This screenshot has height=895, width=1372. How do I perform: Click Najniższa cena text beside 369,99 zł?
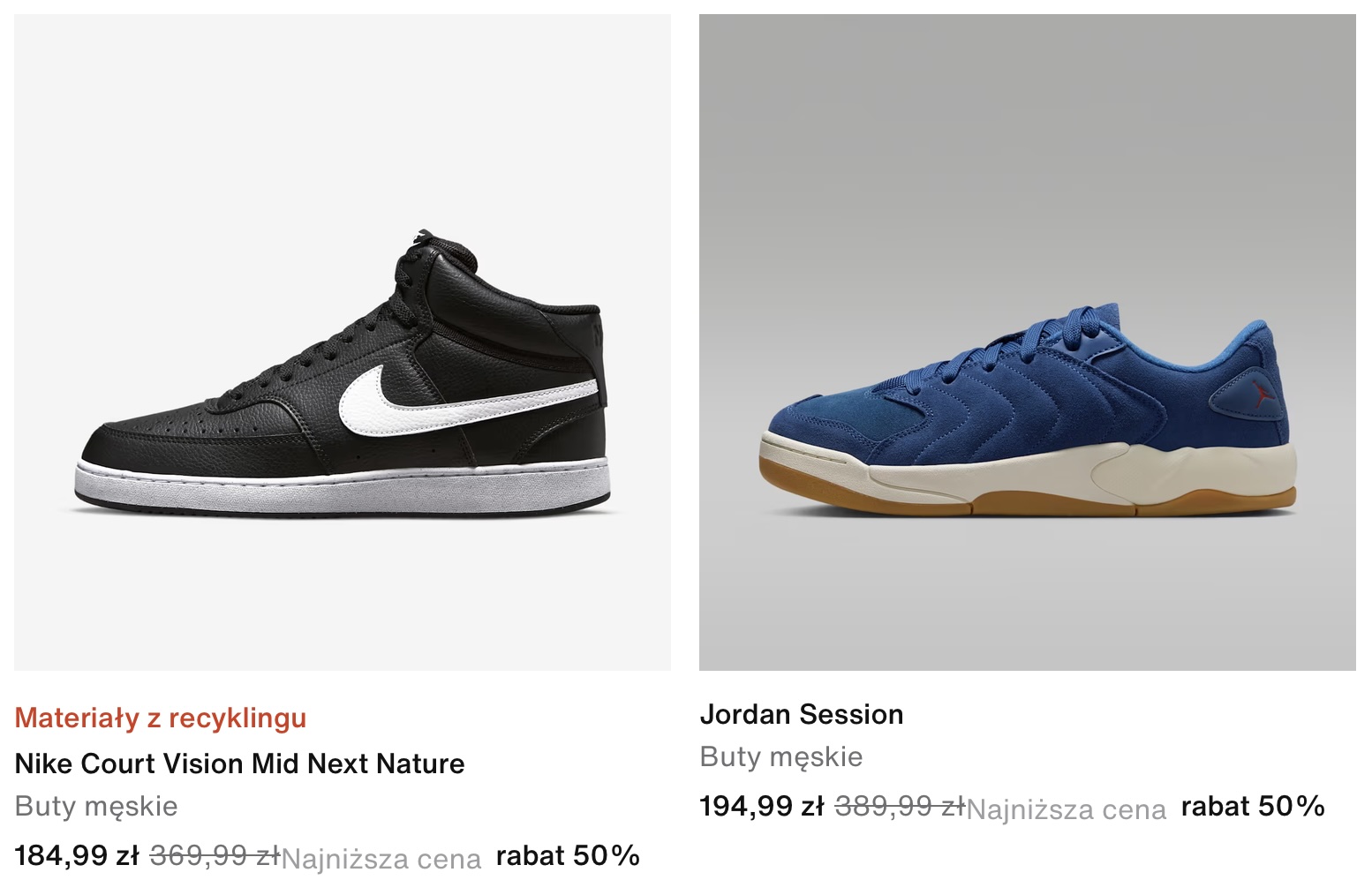tap(381, 859)
